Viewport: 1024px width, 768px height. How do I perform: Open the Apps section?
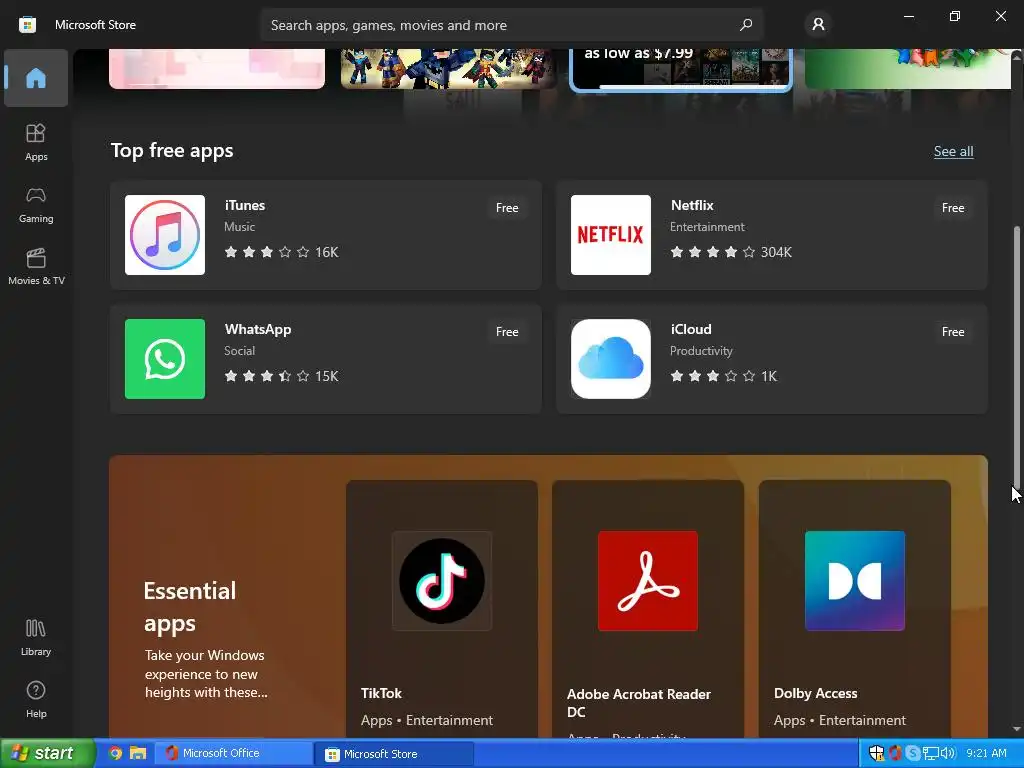pos(36,142)
